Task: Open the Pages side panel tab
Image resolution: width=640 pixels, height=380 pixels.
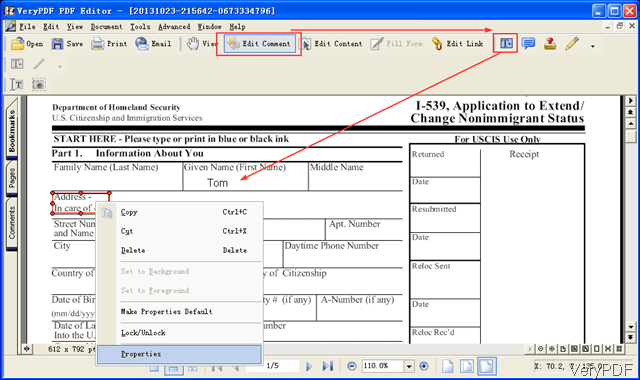Action: point(12,178)
